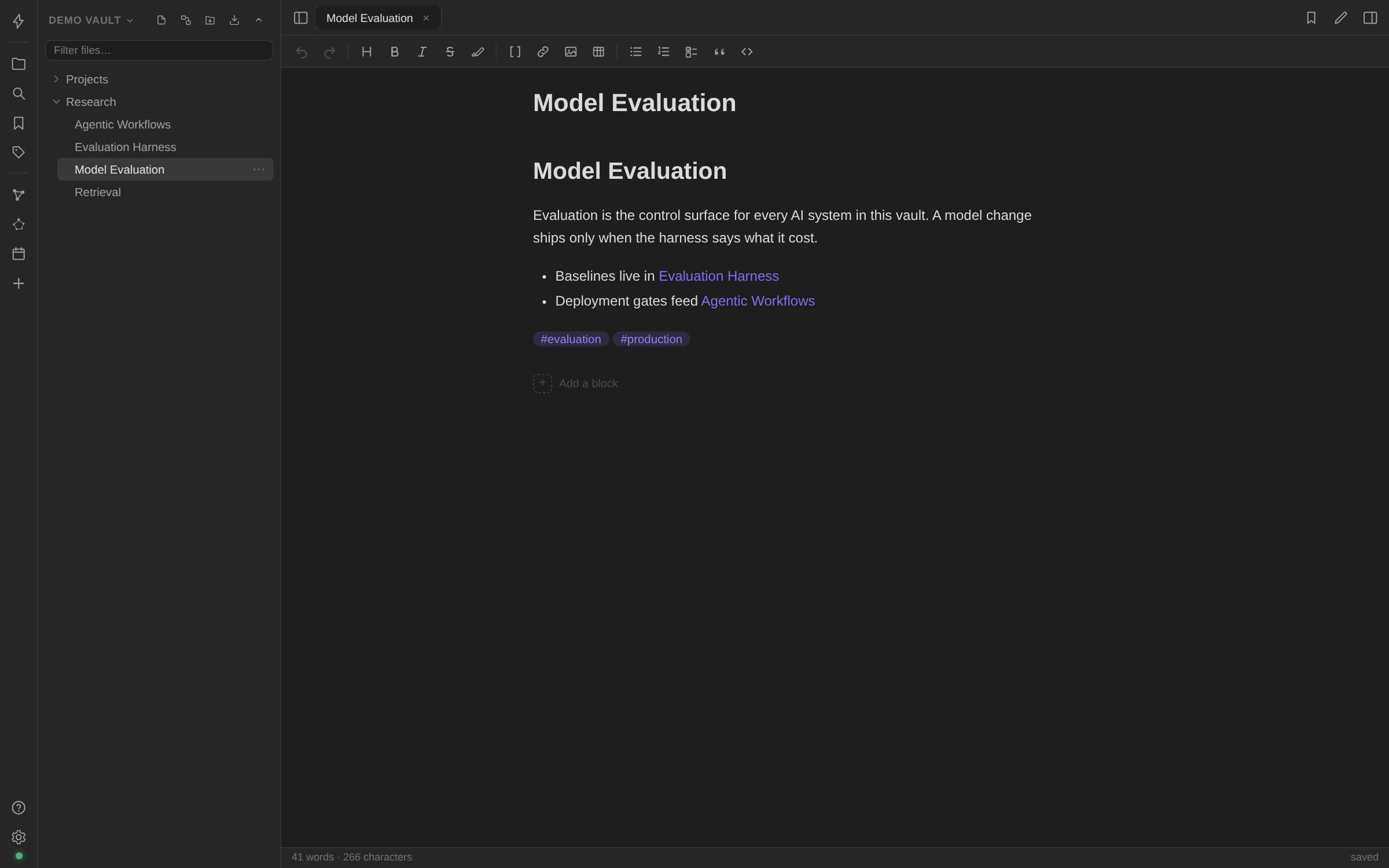This screenshot has width=1389, height=868.
Task: Toggle the right sidebar panel
Action: [x=1370, y=18]
